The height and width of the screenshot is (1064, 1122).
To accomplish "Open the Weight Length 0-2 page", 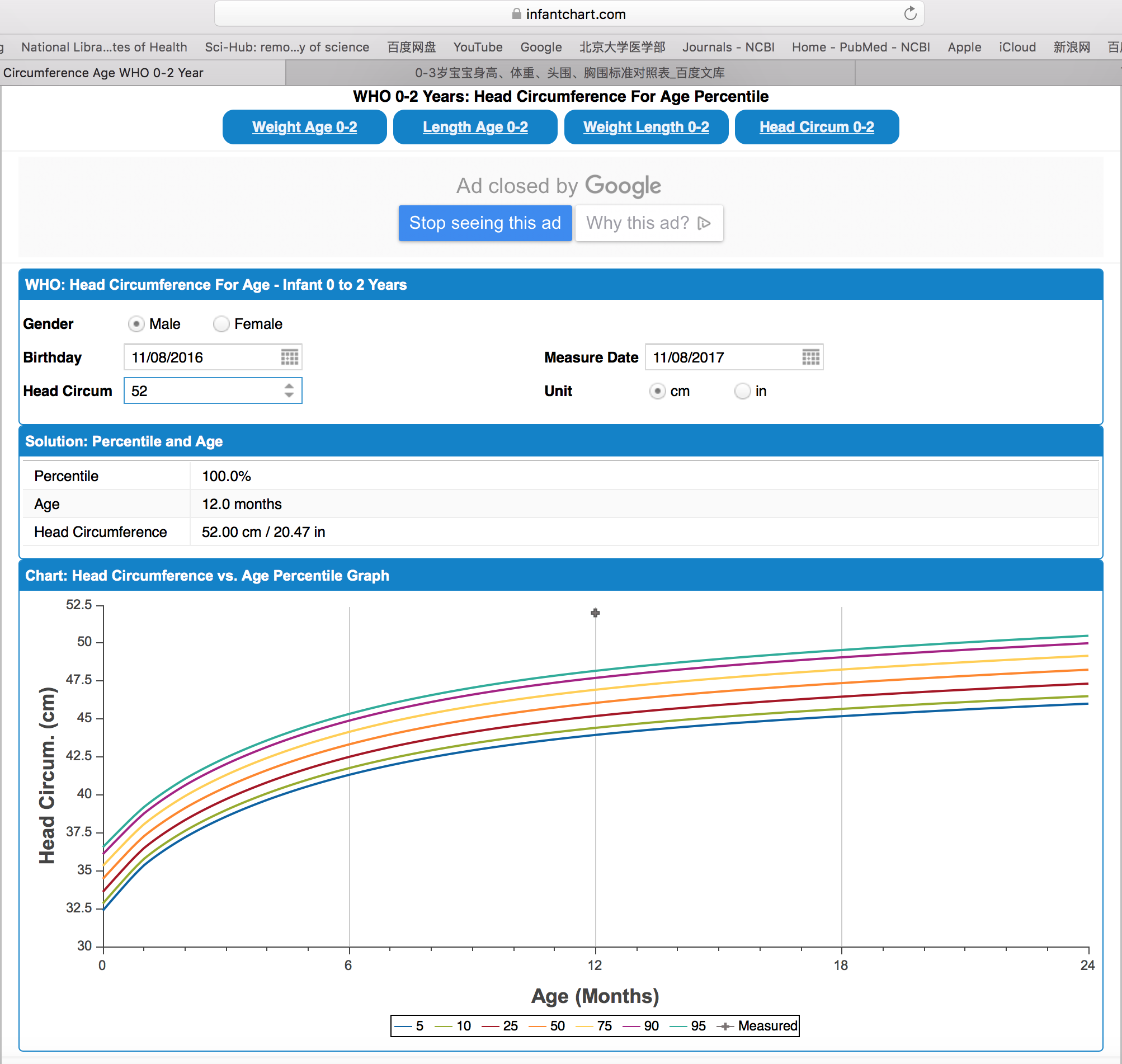I will [647, 127].
